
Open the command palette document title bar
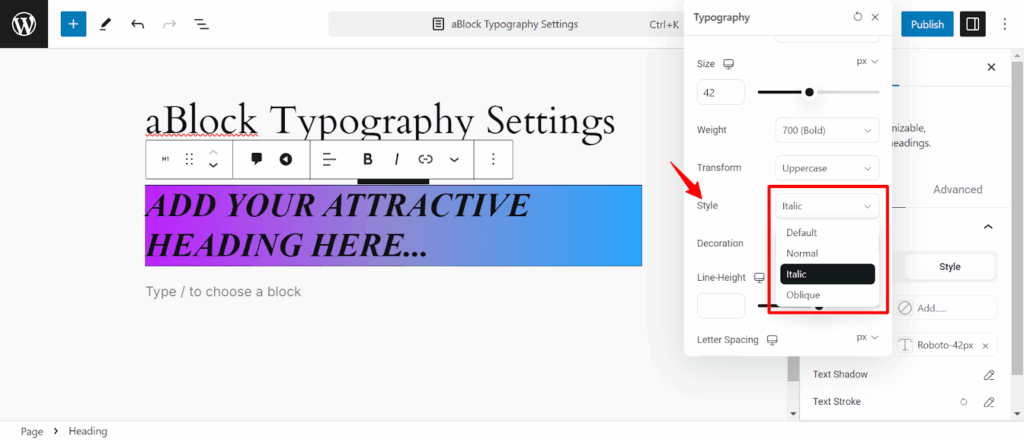pos(506,24)
